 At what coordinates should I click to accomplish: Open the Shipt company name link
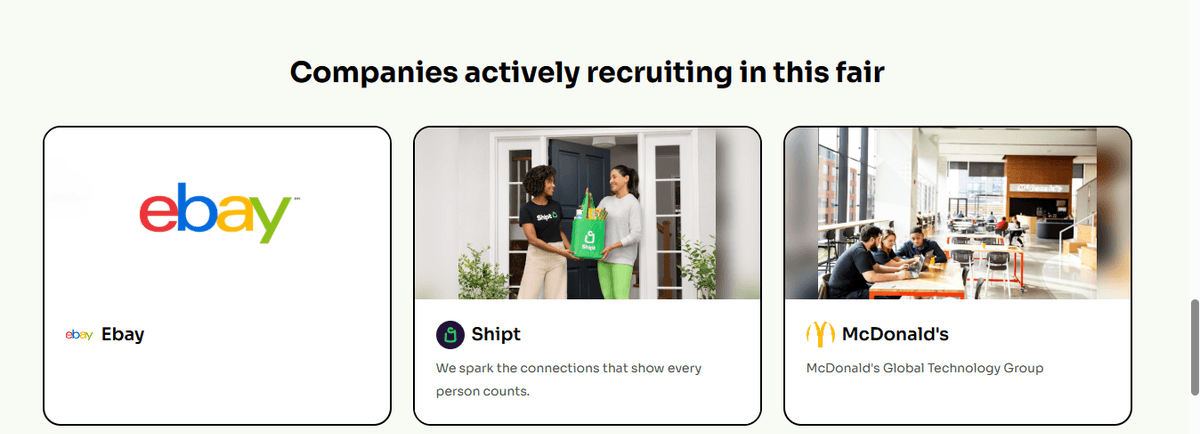point(496,334)
